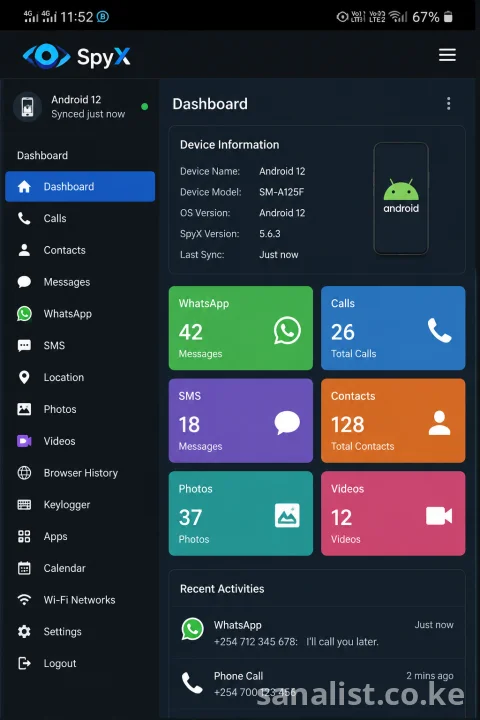Open Wi-Fi Networks page
480x720 pixels.
pos(80,600)
